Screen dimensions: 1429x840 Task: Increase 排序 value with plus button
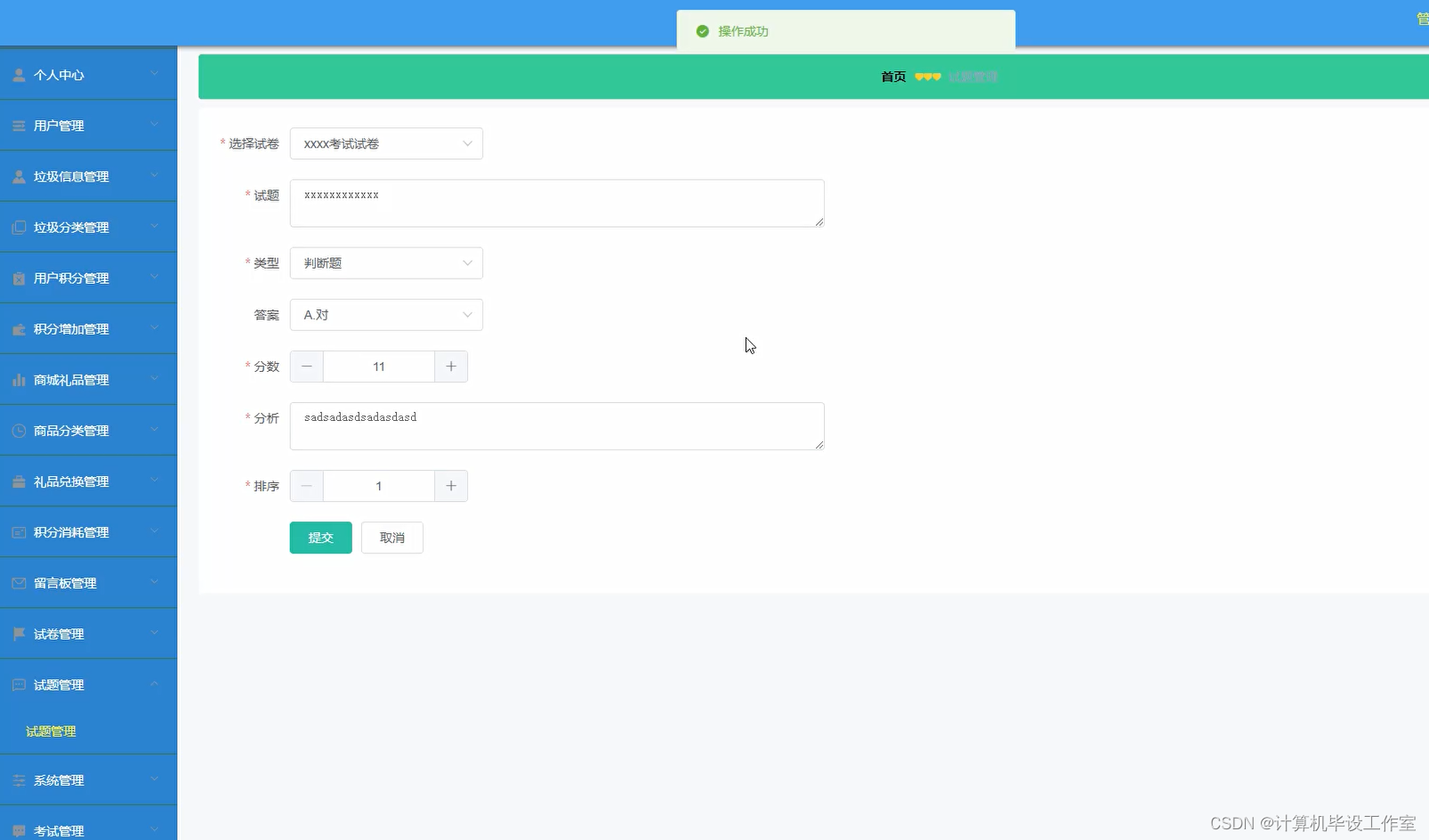point(451,486)
